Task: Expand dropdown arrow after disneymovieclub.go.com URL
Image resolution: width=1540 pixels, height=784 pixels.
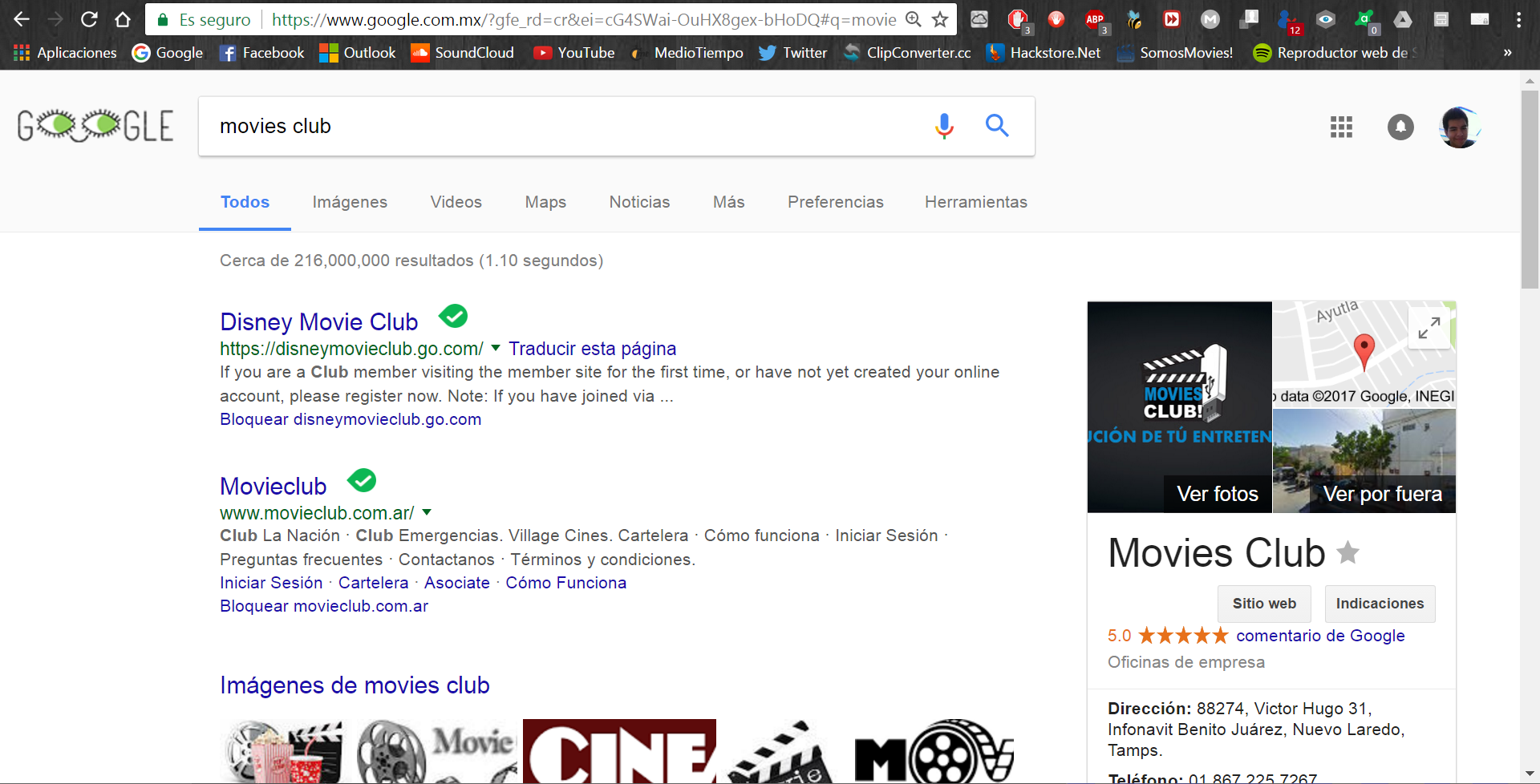Action: tap(496, 348)
